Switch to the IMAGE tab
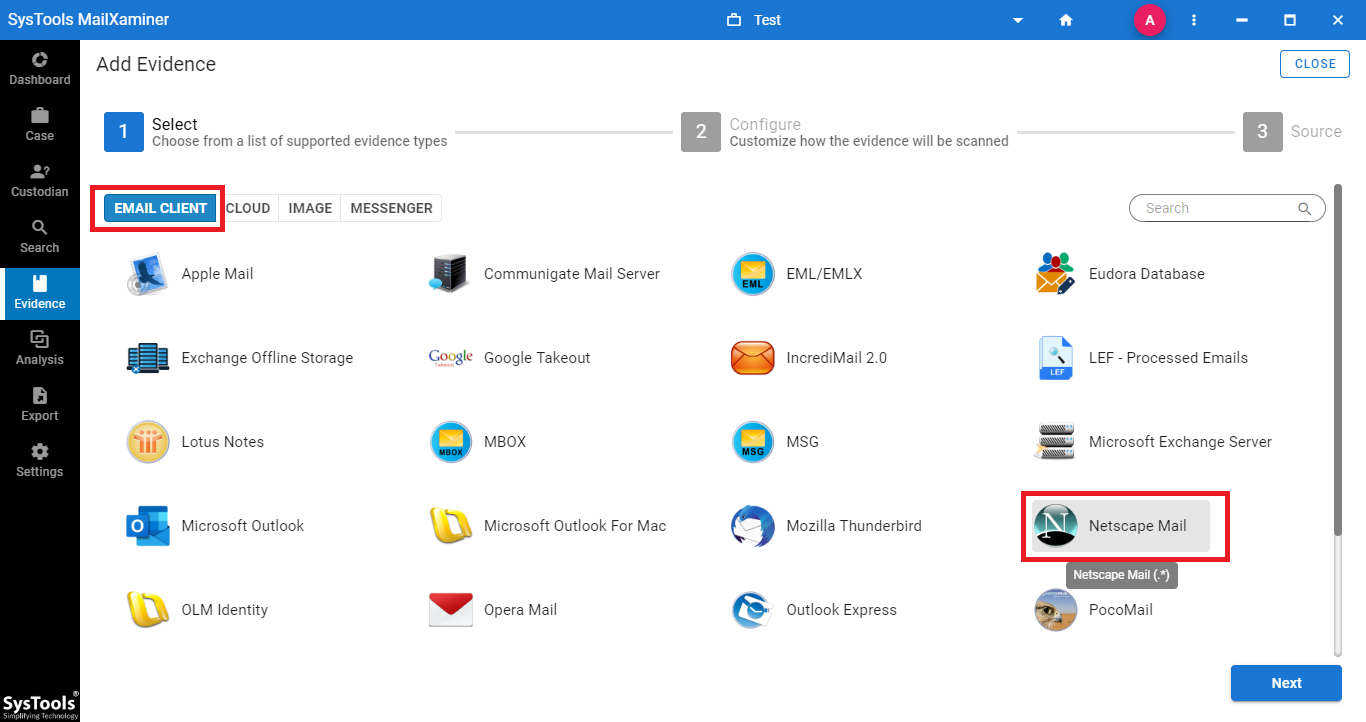Viewport: 1366px width, 722px height. [x=310, y=208]
